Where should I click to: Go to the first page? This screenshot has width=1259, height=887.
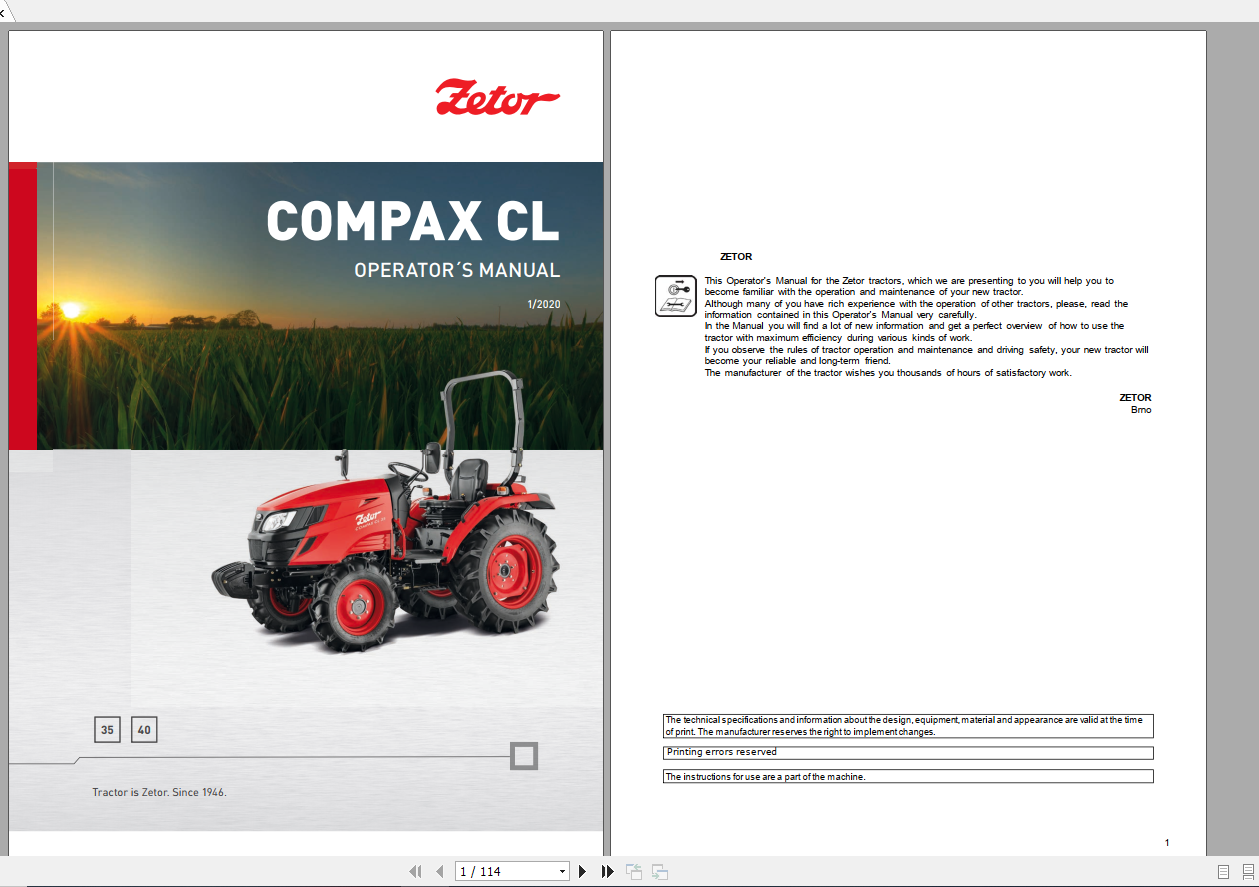coord(416,872)
